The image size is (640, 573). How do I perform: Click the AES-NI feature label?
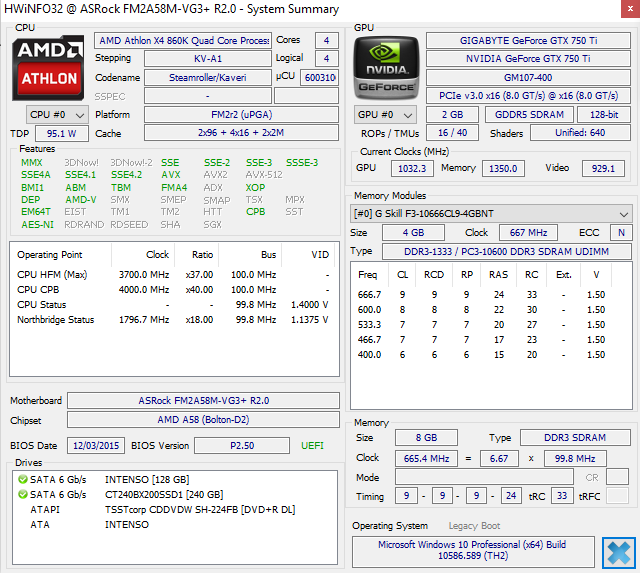pyautogui.click(x=37, y=224)
